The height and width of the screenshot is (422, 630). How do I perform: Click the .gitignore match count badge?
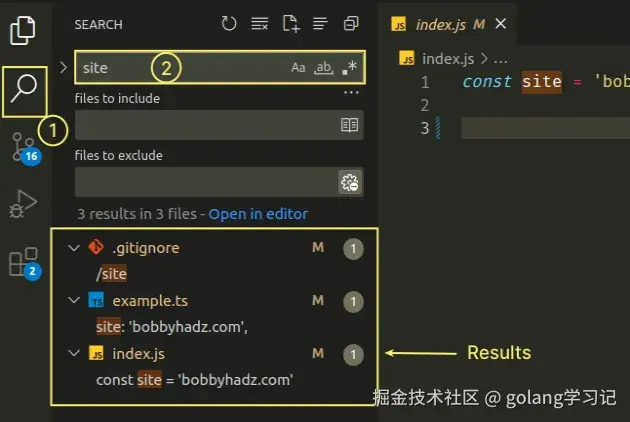pos(353,249)
